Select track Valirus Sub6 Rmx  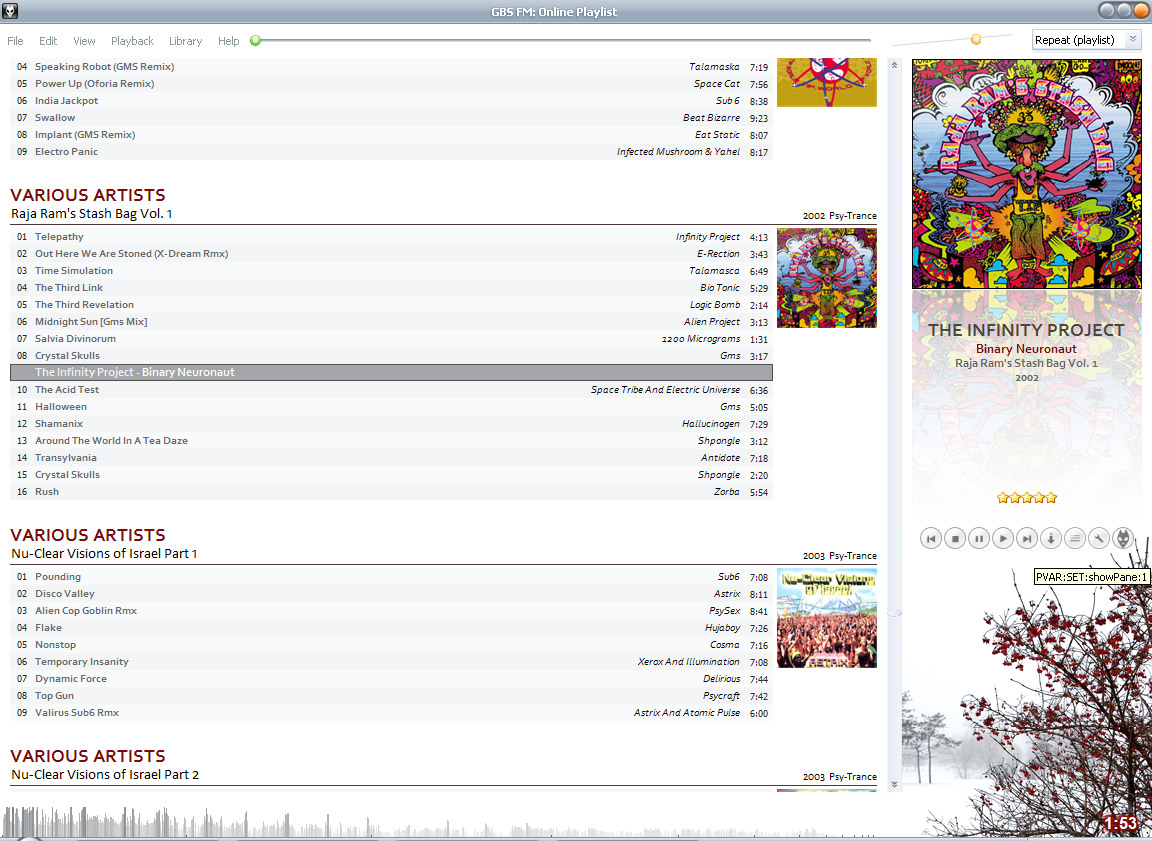392,712
